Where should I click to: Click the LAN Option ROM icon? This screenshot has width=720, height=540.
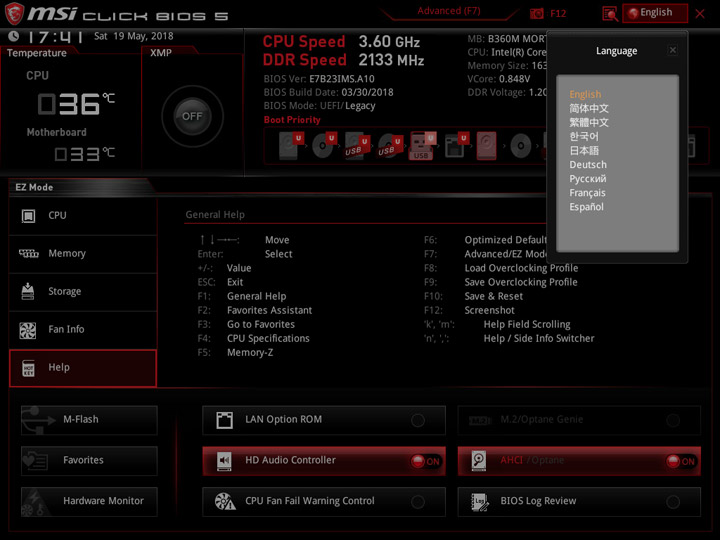[225, 420]
